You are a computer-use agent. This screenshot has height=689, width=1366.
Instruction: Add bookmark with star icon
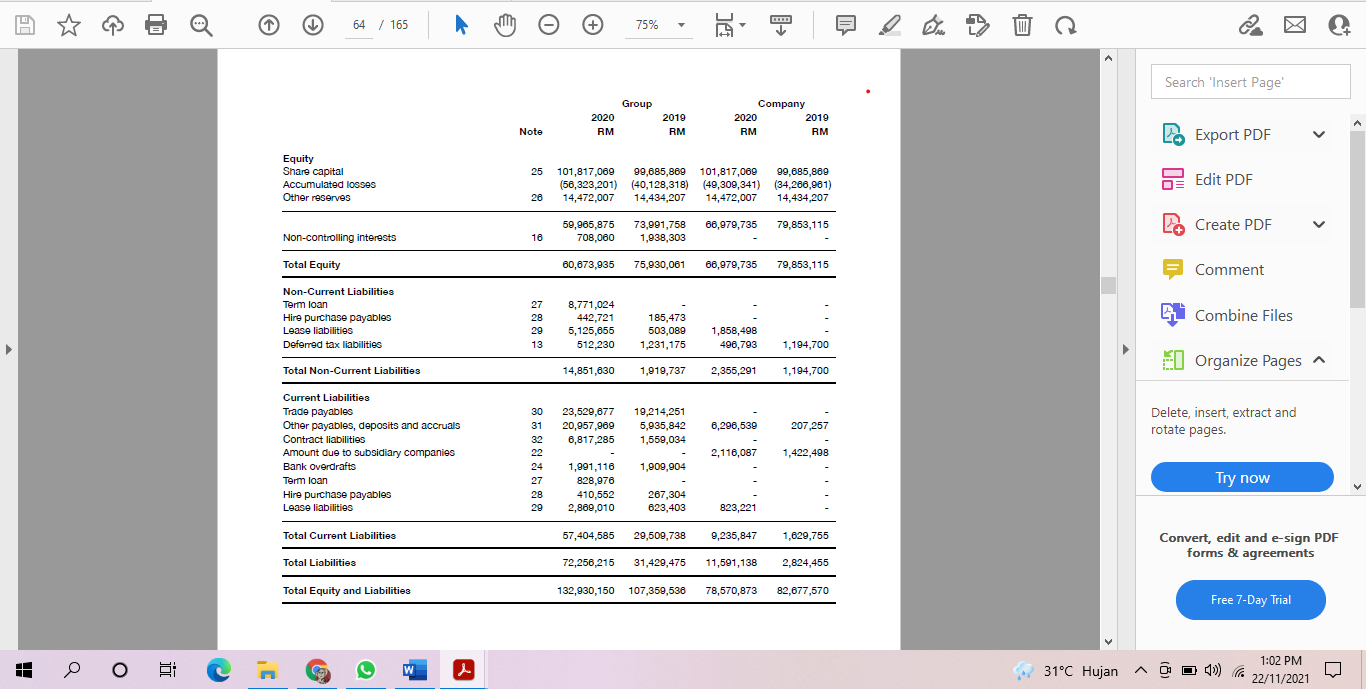[68, 25]
